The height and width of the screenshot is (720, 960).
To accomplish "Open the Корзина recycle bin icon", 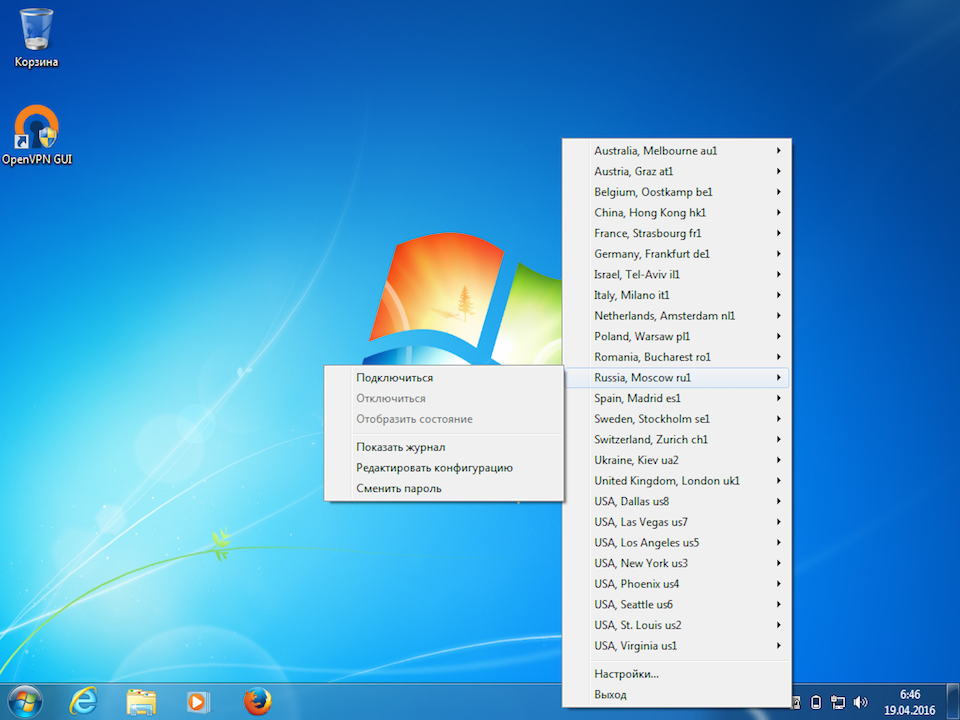I will point(37,31).
